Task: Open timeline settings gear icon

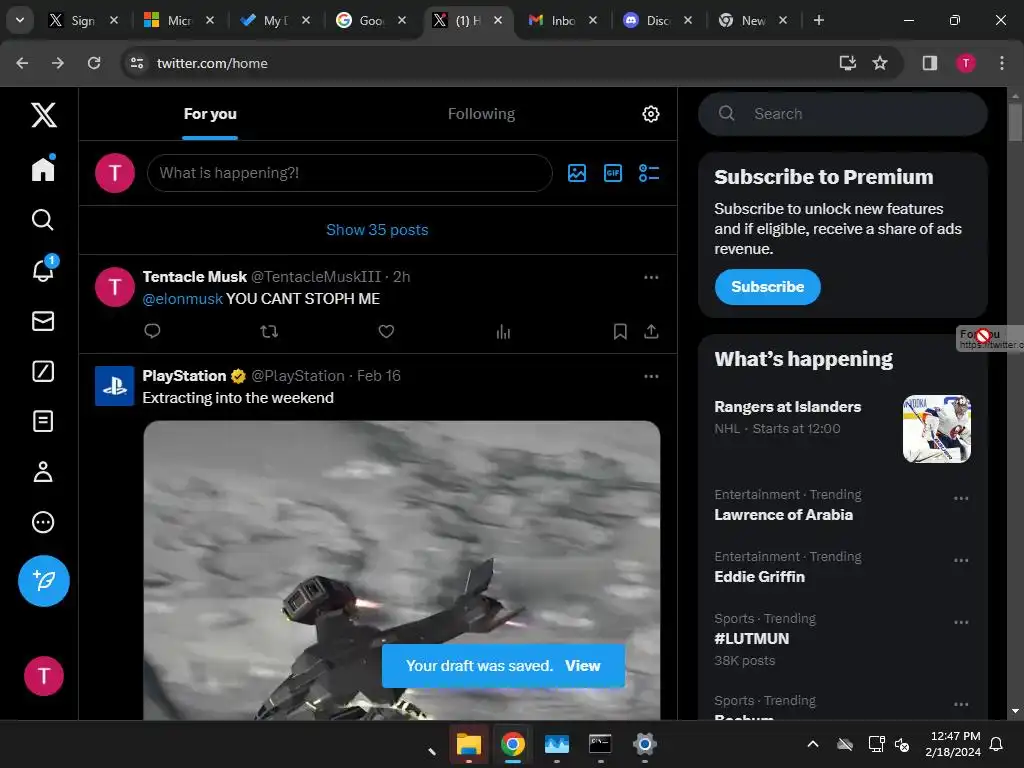Action: pyautogui.click(x=650, y=114)
